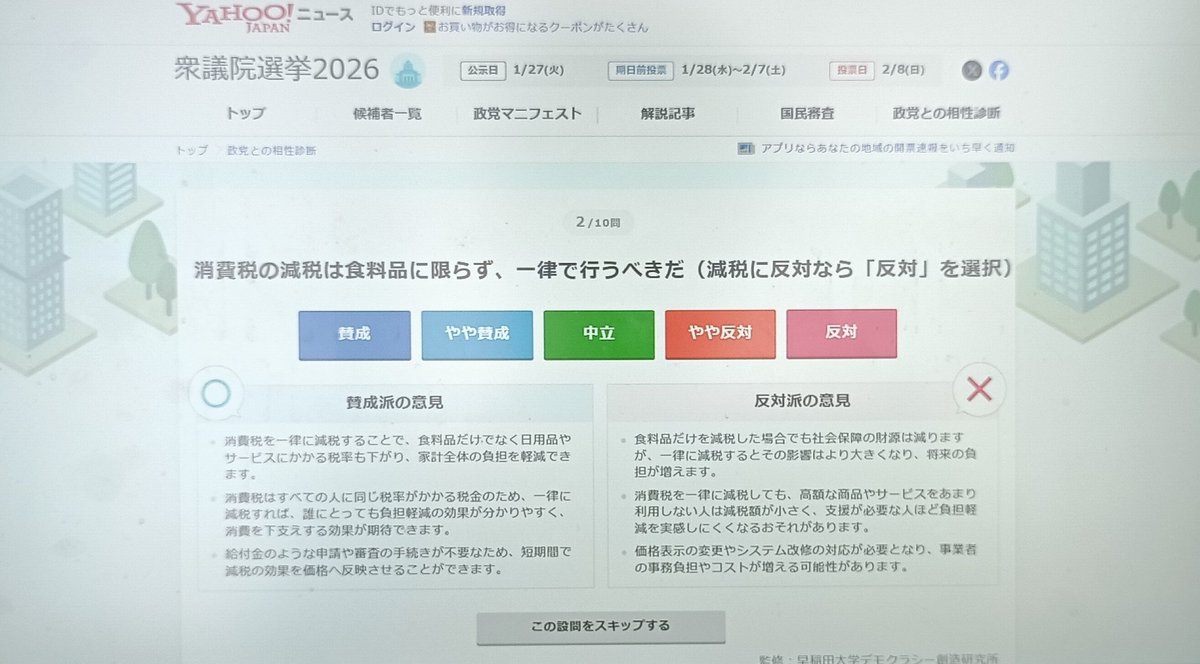
Task: Share the page via Facebook icon
Action: pyautogui.click(x=999, y=70)
